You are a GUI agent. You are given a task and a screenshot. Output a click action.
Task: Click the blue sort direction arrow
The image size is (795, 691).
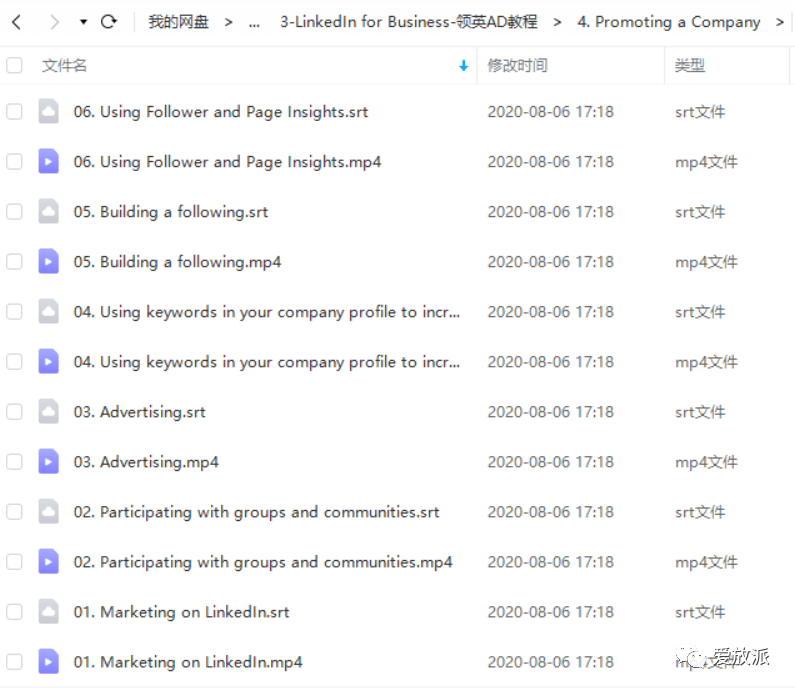463,65
